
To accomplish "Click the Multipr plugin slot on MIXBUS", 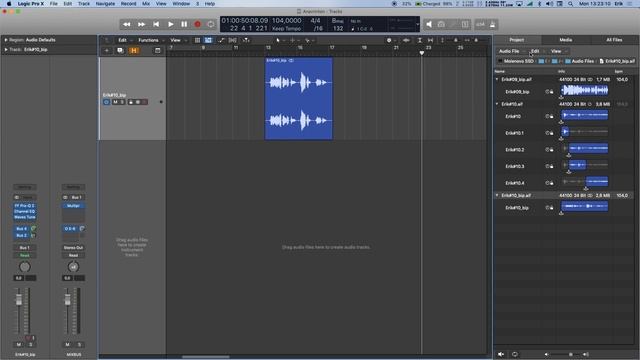I will click(73, 206).
